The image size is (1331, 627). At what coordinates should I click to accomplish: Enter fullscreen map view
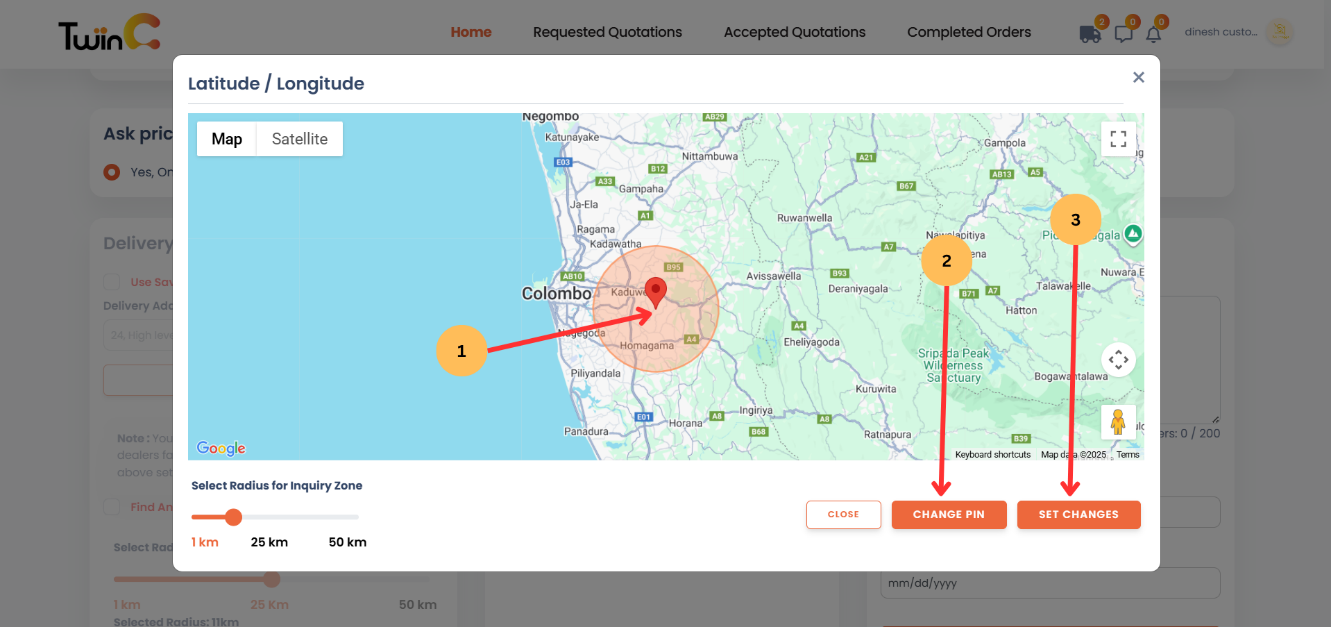1118,139
